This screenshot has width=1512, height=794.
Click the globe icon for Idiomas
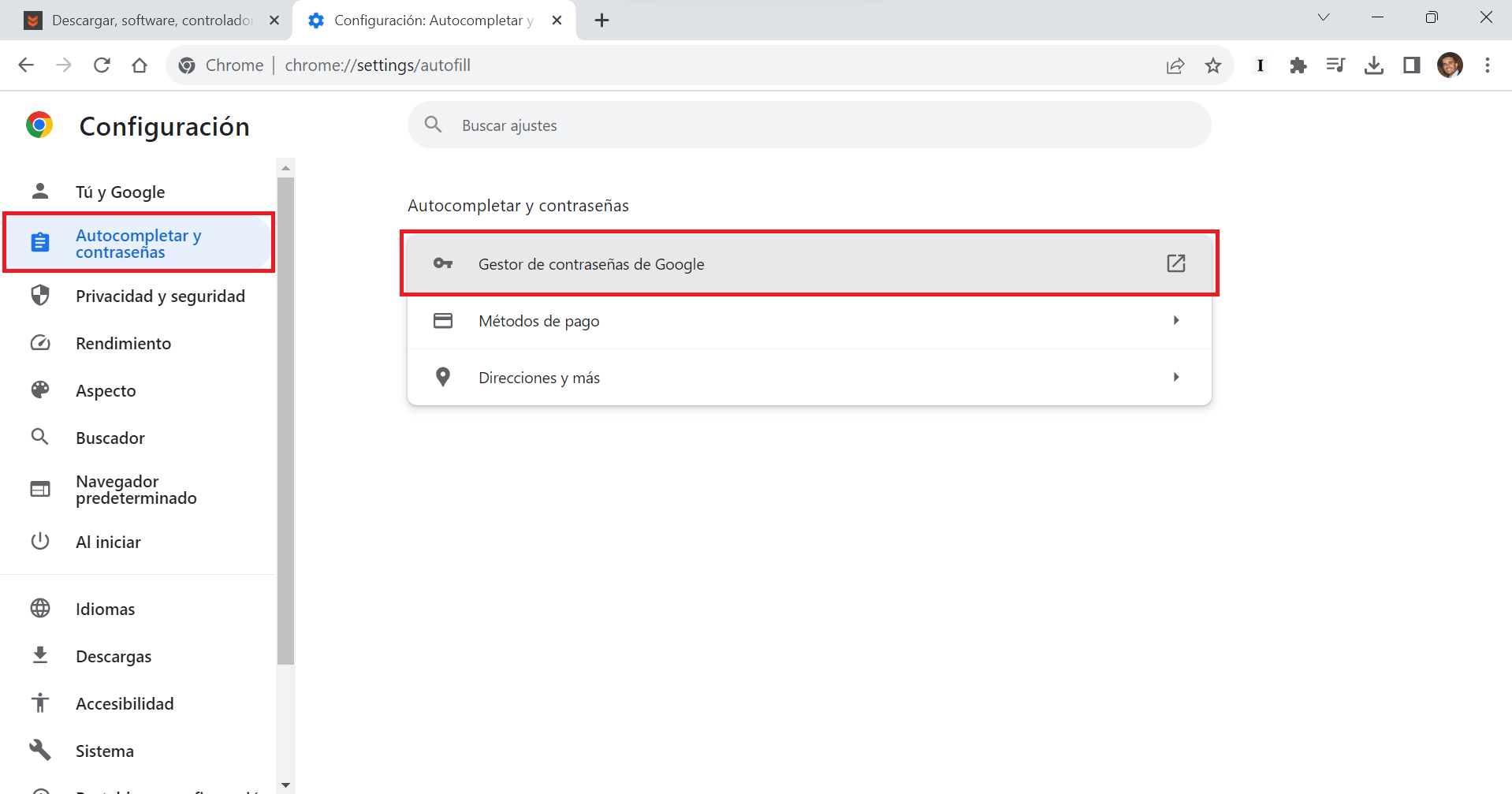(x=40, y=609)
